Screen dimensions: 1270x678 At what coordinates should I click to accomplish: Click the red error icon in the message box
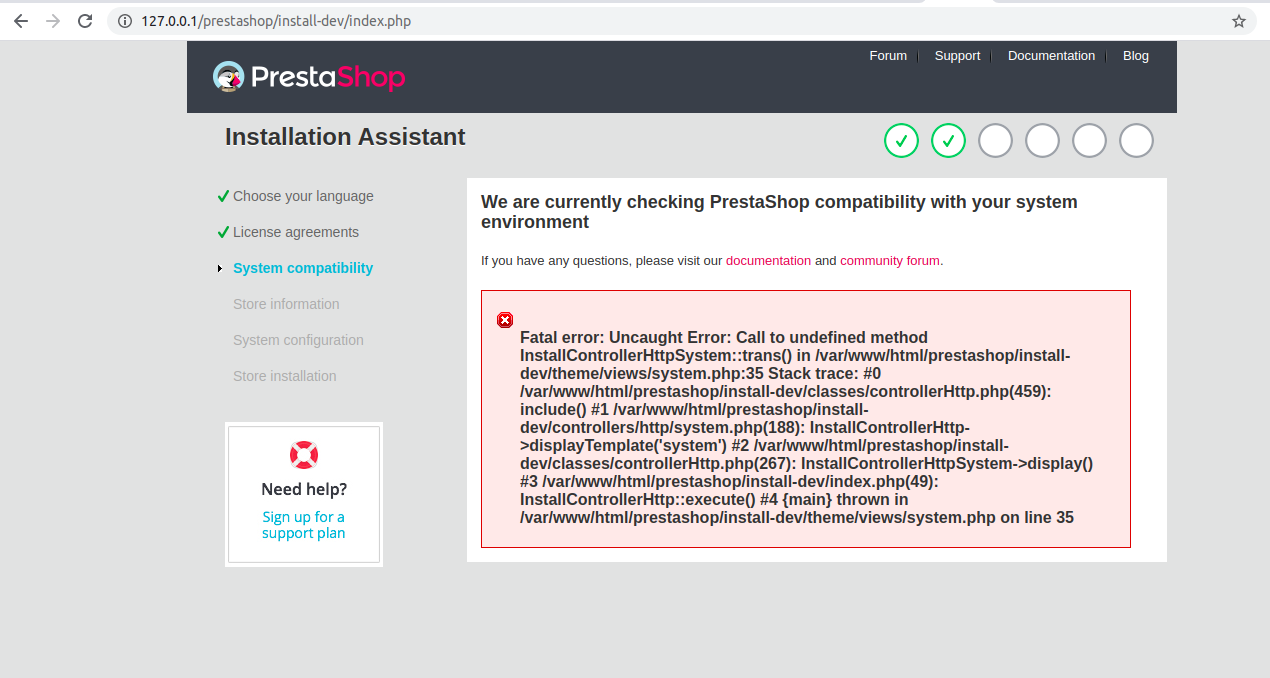[x=505, y=320]
